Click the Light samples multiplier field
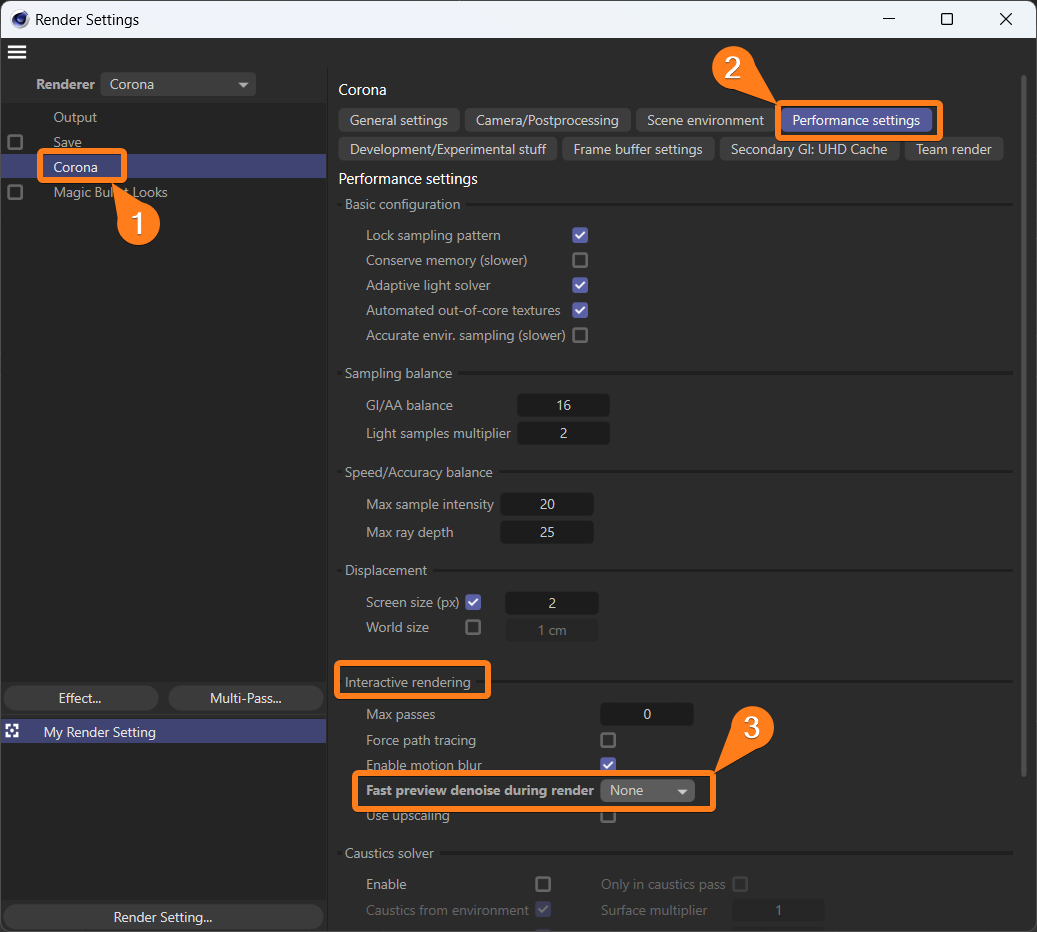 tap(563, 433)
